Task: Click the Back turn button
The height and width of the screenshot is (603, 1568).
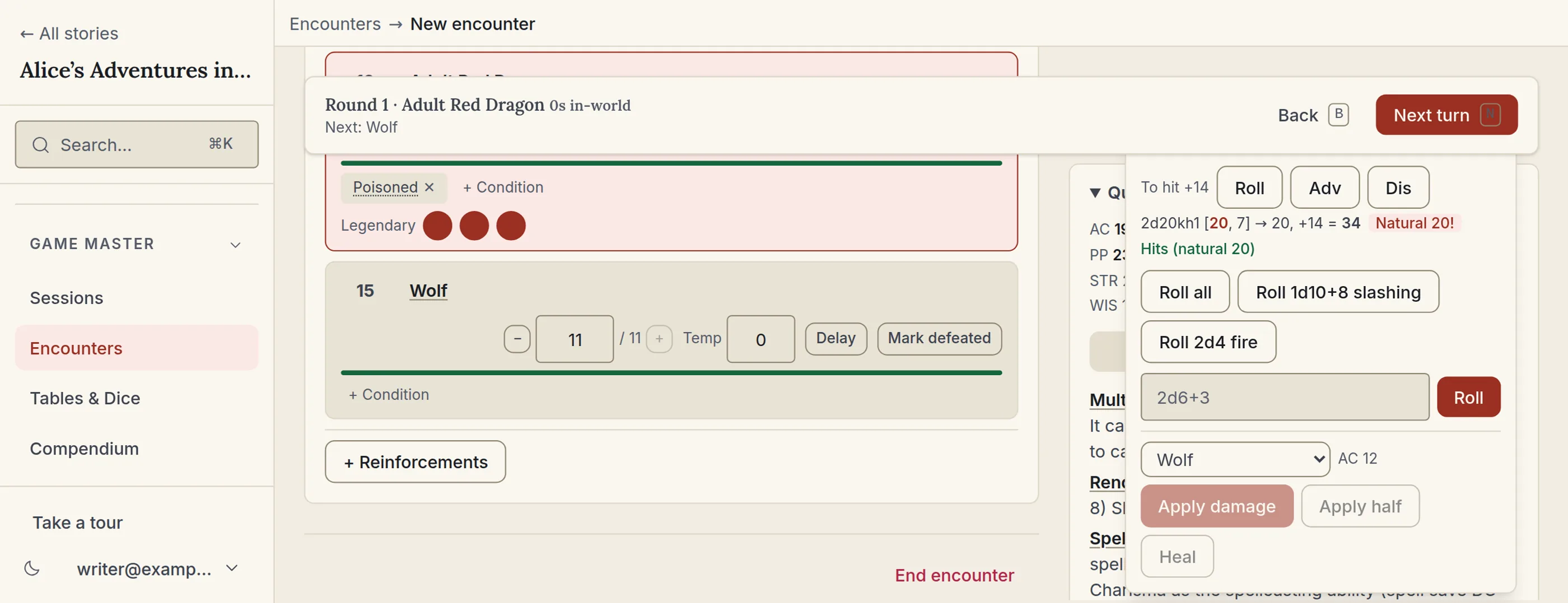Action: click(x=1313, y=114)
